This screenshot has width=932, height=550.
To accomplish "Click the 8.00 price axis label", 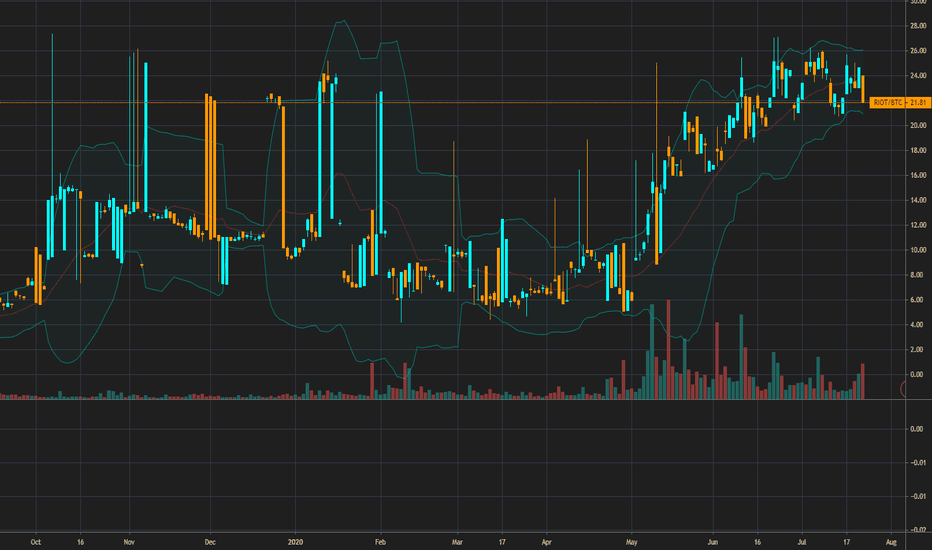I will pyautogui.click(x=917, y=275).
